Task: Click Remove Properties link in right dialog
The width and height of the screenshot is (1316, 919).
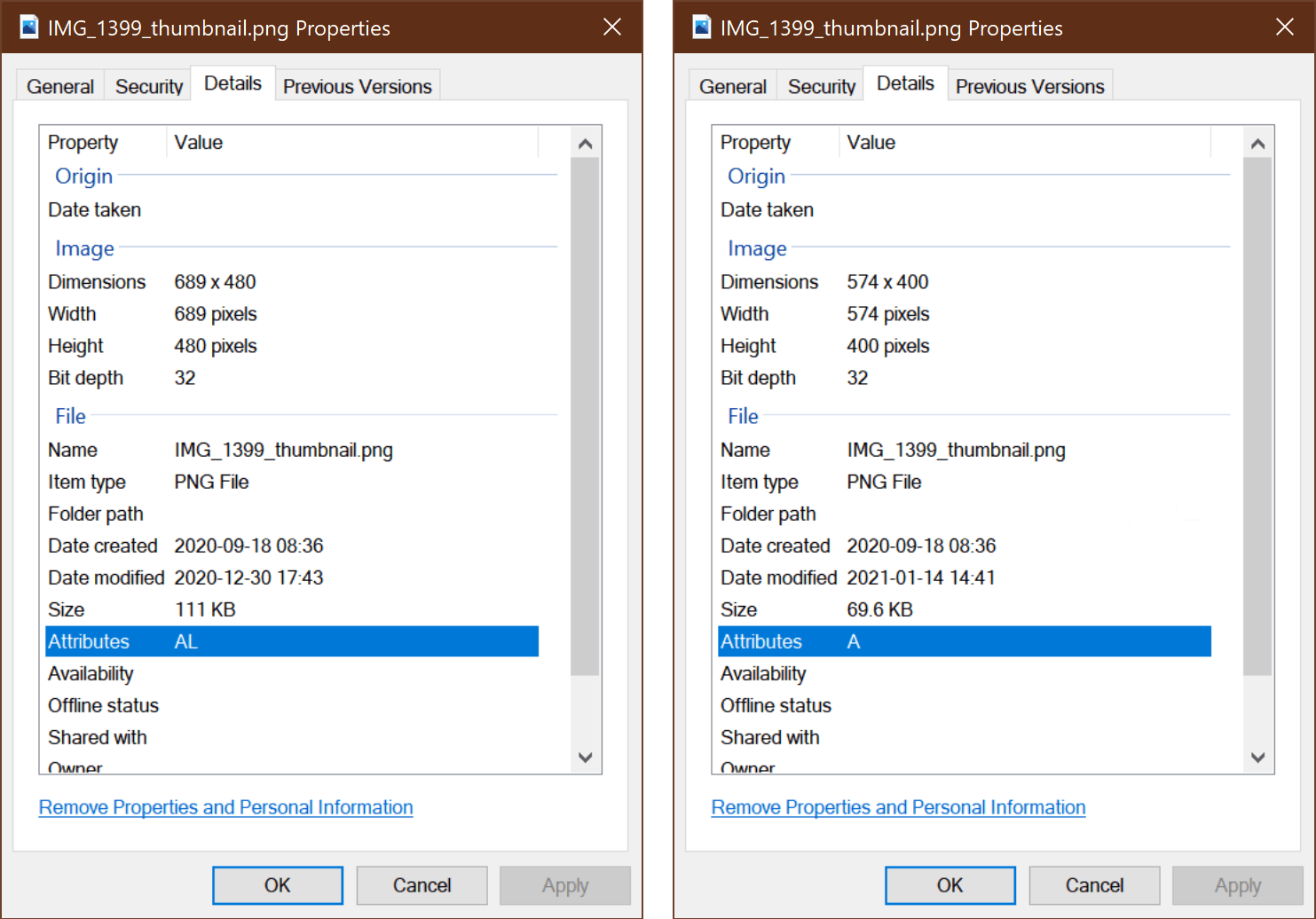Action: tap(898, 807)
